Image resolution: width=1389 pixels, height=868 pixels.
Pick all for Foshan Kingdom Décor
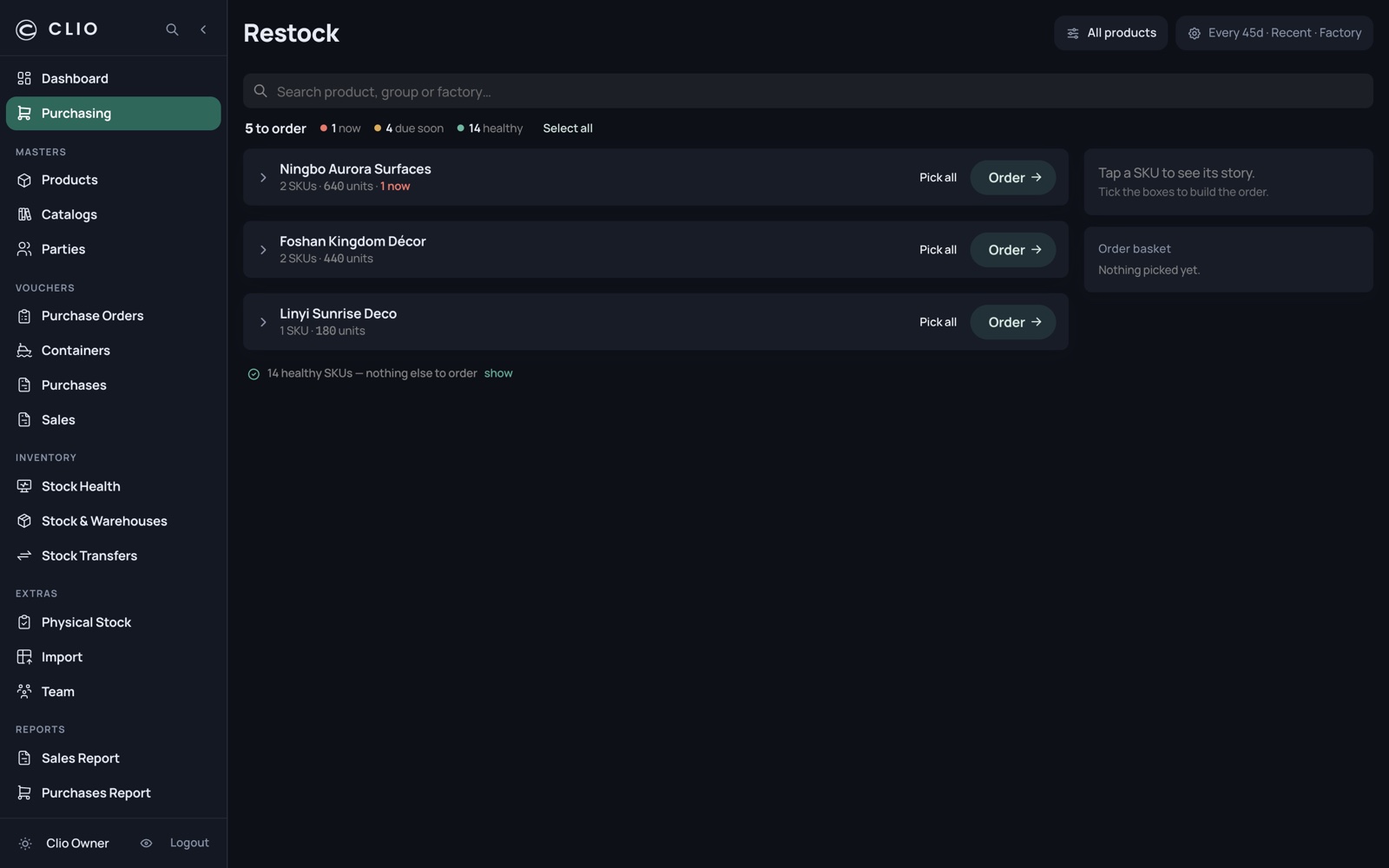pos(938,250)
